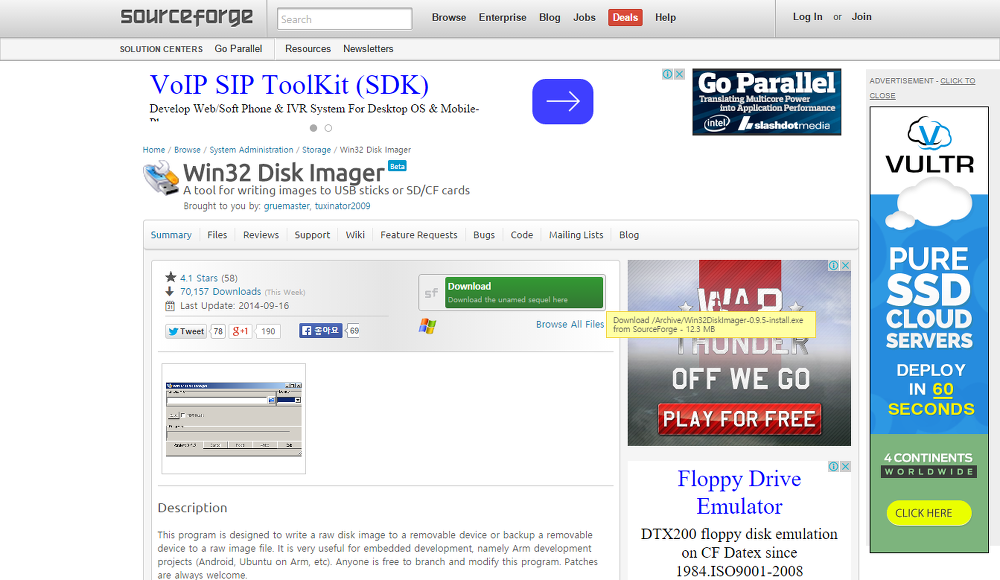Screen dimensions: 1000x580
Task: Click the calendar icon beside Last Update
Action: point(170,306)
